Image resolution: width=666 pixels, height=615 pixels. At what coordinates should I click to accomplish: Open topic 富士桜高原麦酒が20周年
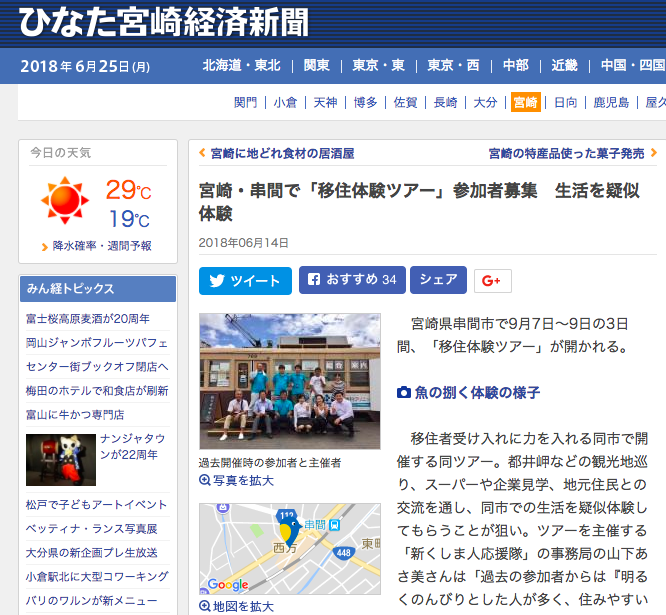(x=87, y=319)
